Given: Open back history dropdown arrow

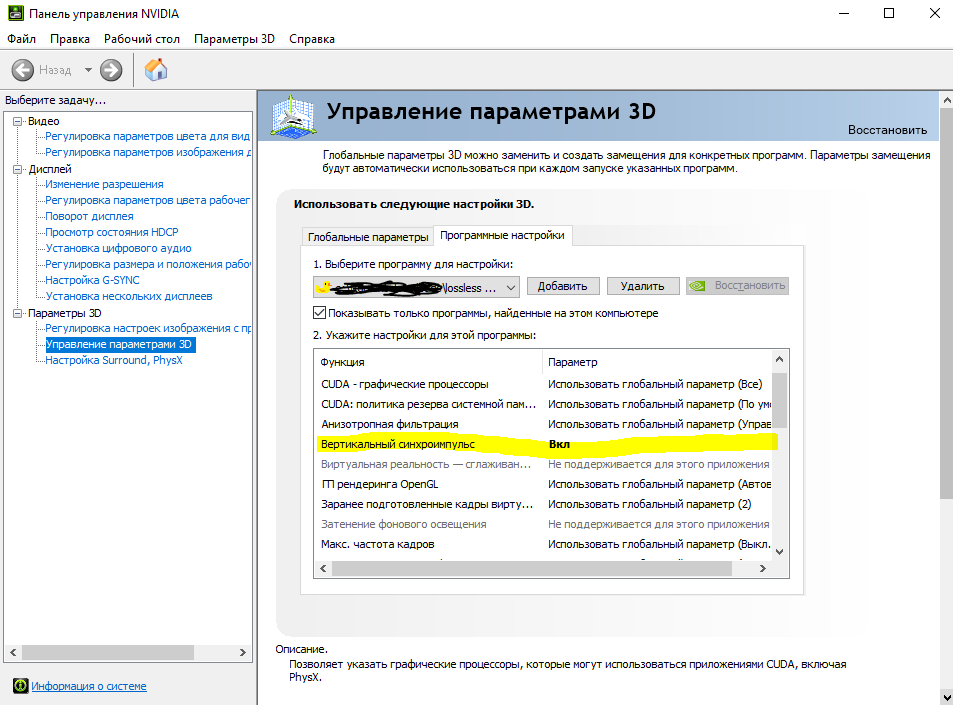Looking at the screenshot, I should point(88,70).
